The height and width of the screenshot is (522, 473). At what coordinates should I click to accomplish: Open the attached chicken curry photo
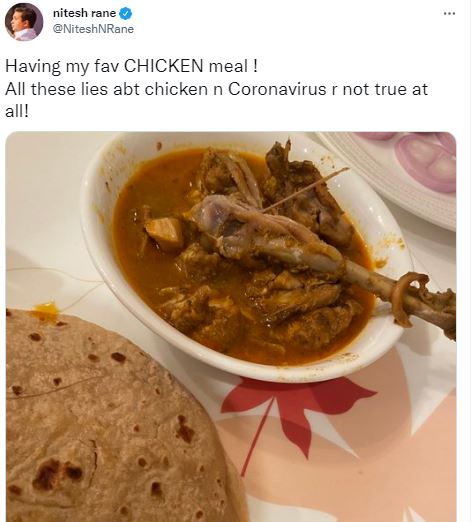click(x=231, y=327)
